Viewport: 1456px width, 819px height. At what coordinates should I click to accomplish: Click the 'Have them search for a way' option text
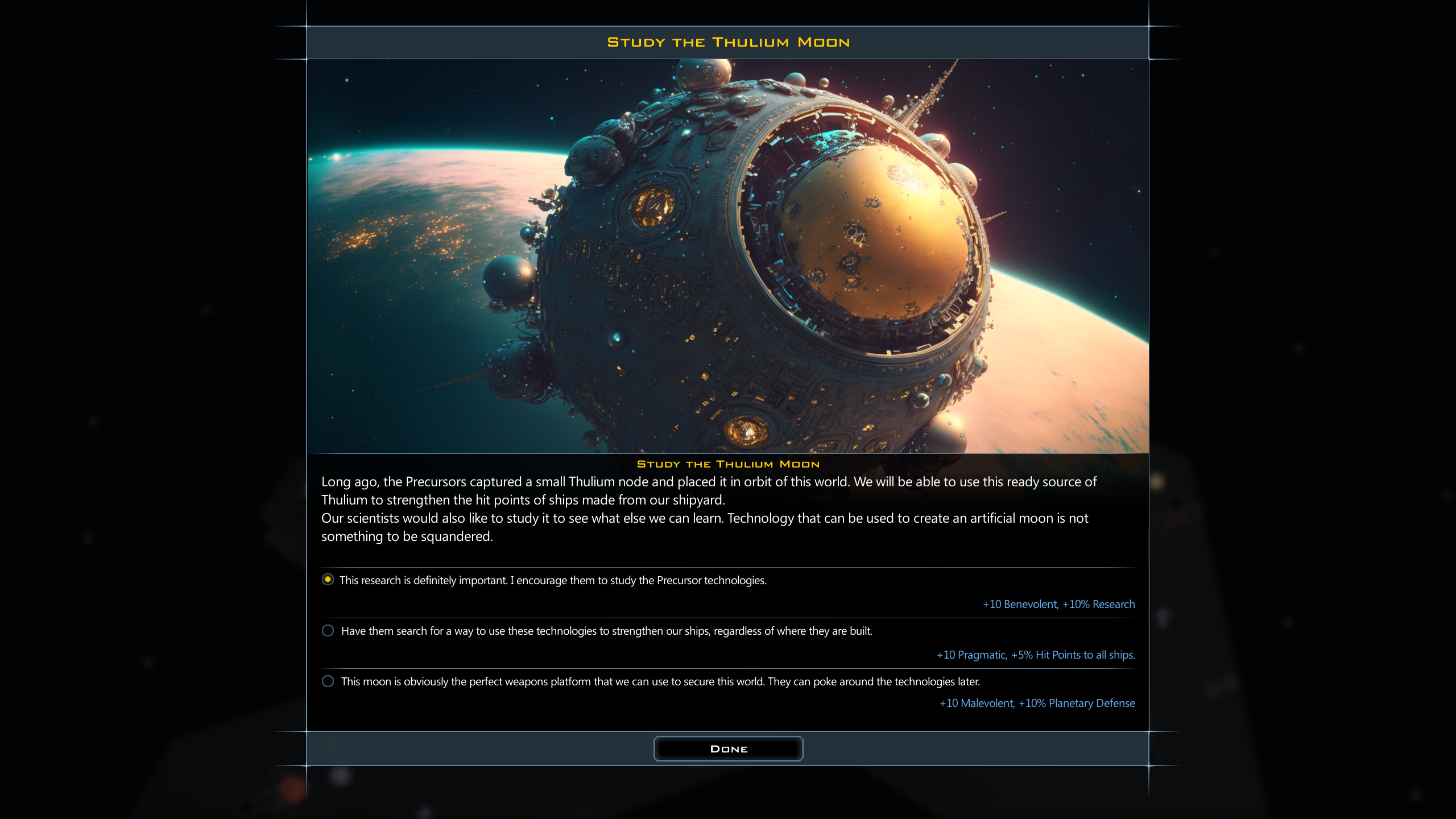coord(606,631)
